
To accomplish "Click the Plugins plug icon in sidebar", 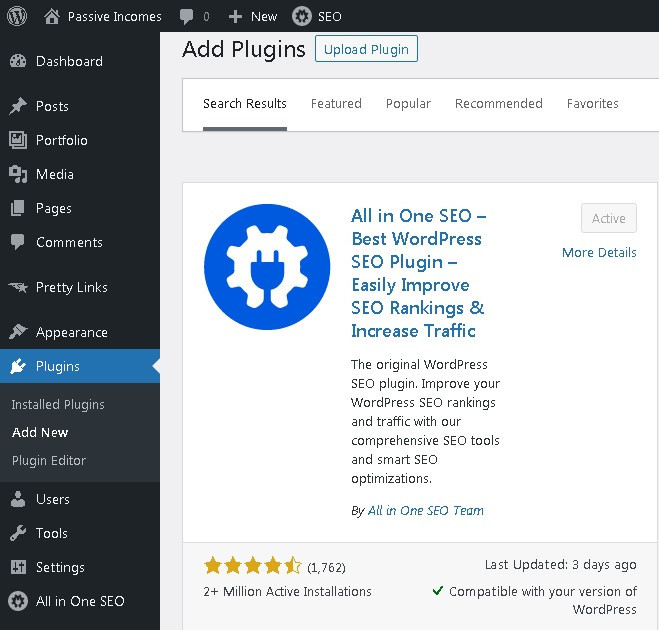I will click(x=18, y=366).
